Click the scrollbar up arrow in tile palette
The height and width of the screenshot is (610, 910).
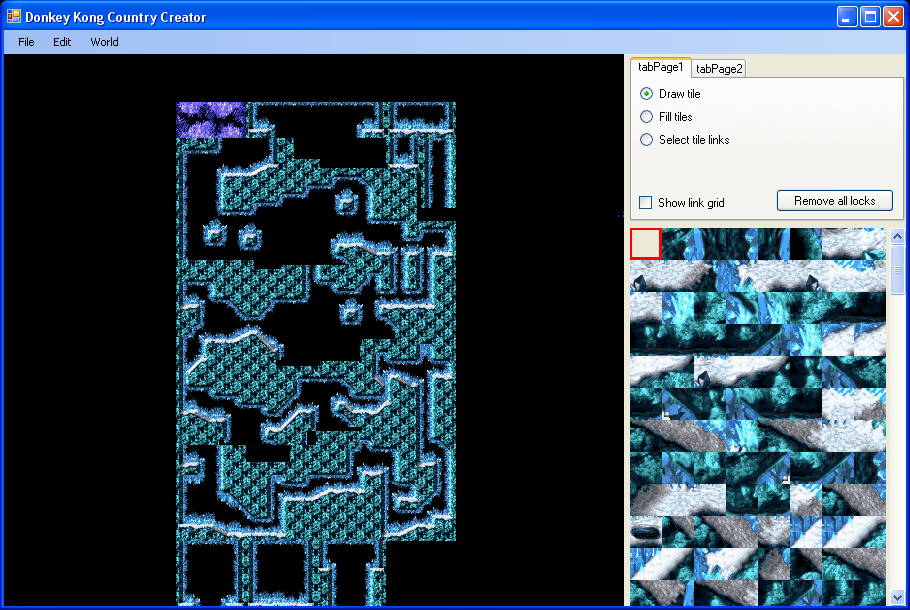(x=897, y=237)
